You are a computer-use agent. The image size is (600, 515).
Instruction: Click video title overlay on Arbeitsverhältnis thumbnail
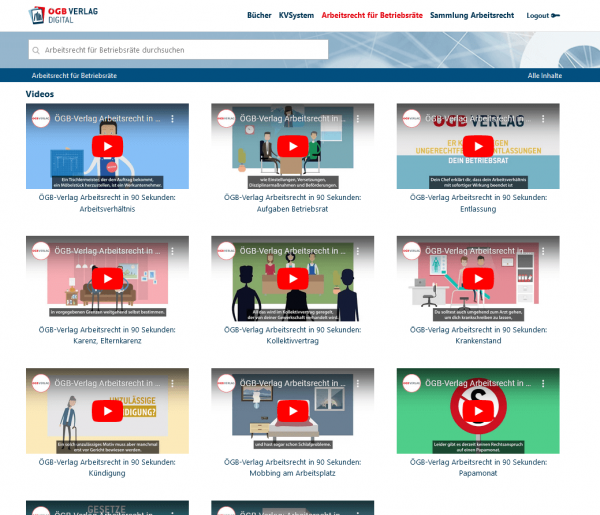tap(107, 119)
